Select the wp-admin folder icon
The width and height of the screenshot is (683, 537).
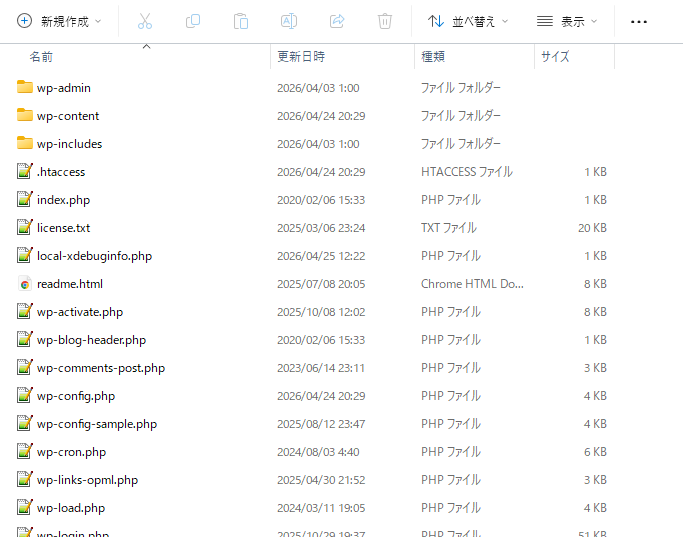pyautogui.click(x=25, y=88)
